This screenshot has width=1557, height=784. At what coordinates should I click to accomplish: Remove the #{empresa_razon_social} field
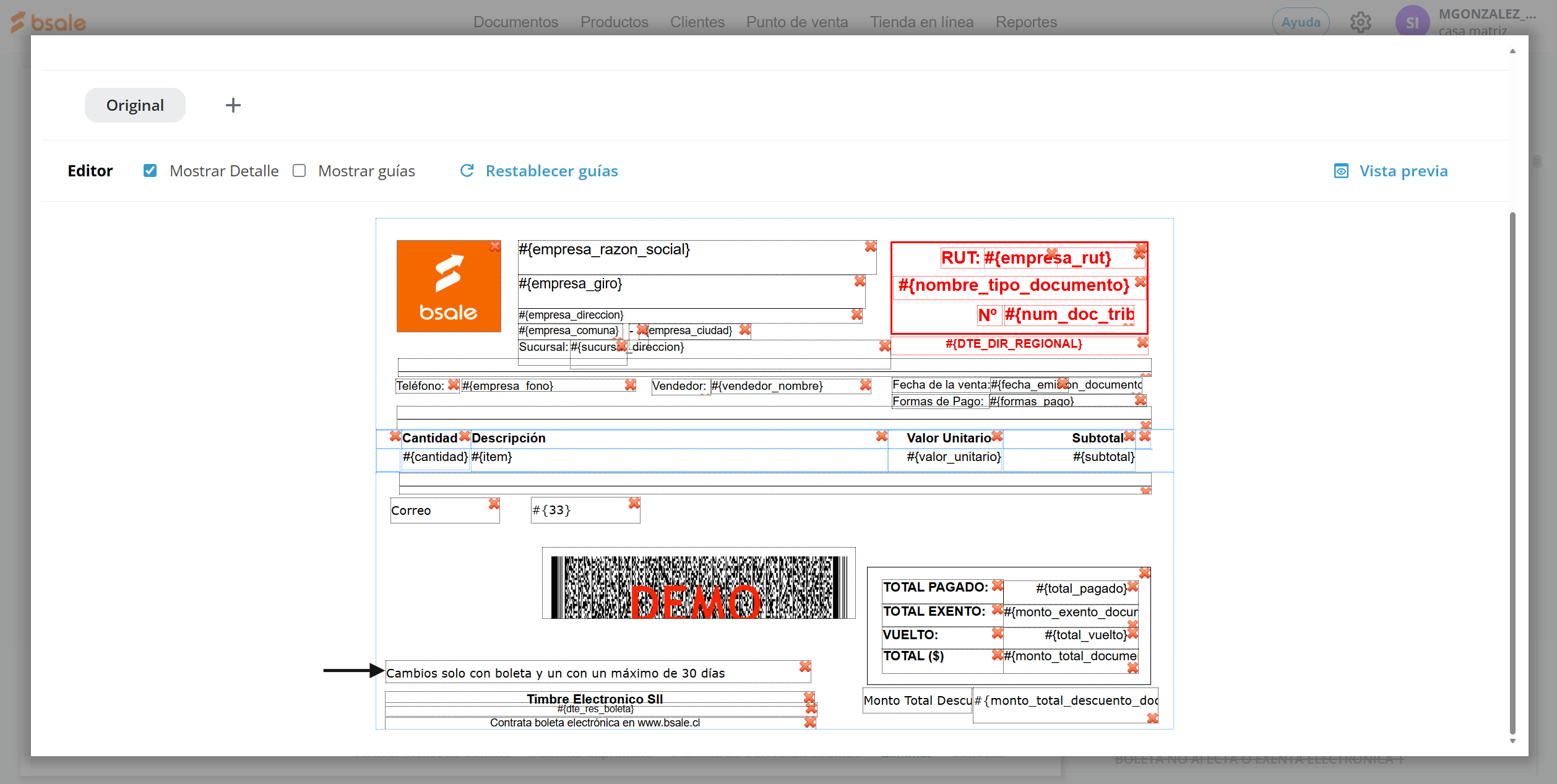(870, 246)
